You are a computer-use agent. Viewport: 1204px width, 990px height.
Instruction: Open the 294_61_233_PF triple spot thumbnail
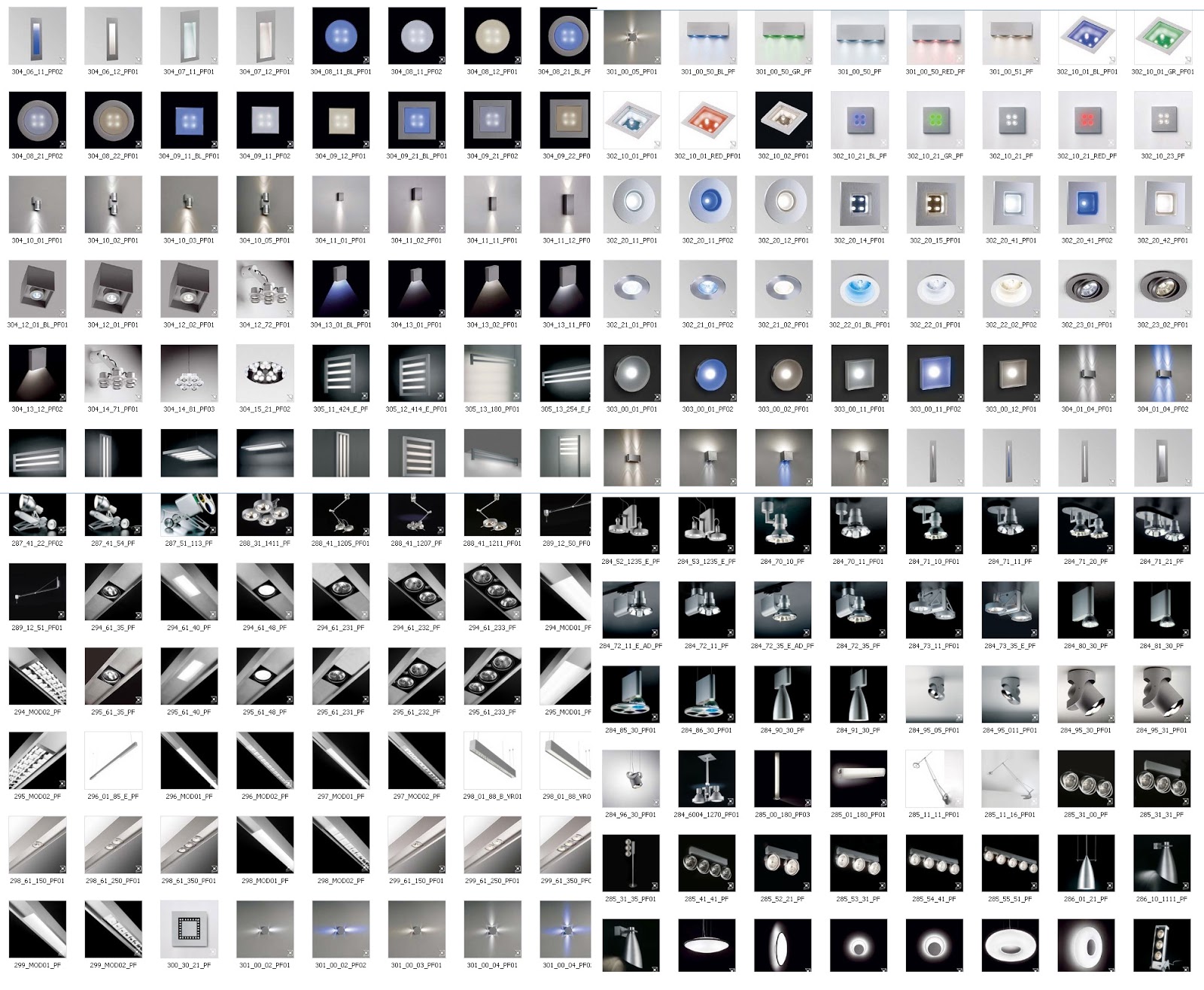(493, 591)
